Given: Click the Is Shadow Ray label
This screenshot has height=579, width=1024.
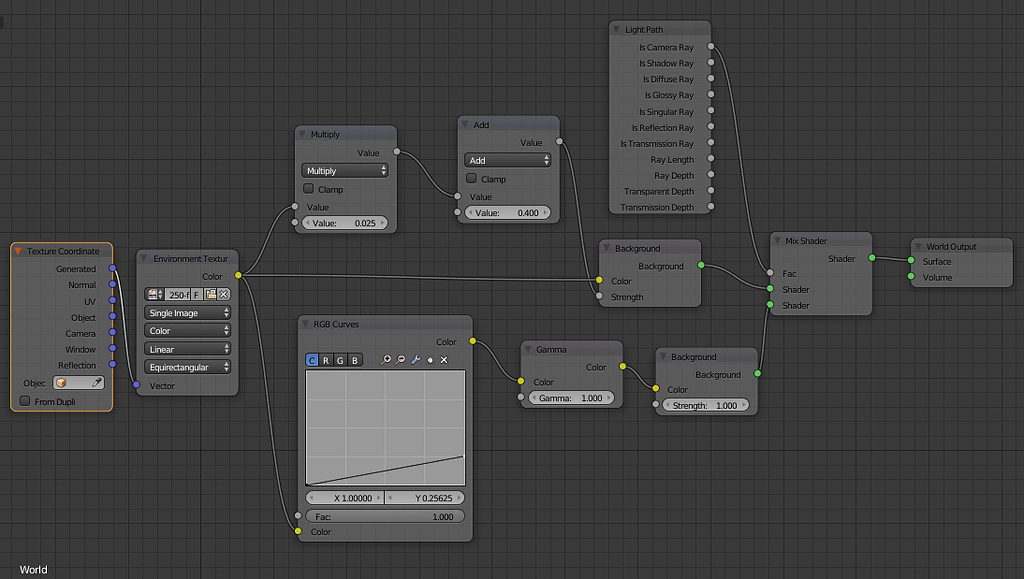Looking at the screenshot, I should [666, 63].
